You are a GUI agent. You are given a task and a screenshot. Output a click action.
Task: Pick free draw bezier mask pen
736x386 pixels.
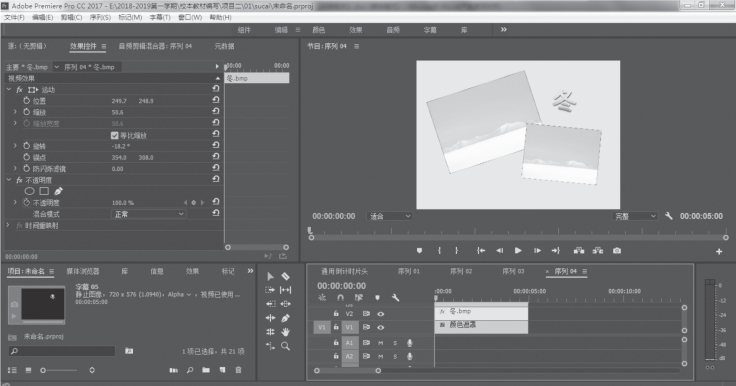[x=58, y=191]
